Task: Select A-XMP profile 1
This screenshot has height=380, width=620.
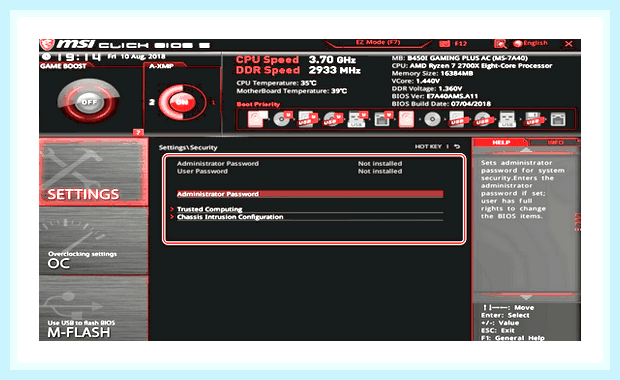Action: pos(214,102)
